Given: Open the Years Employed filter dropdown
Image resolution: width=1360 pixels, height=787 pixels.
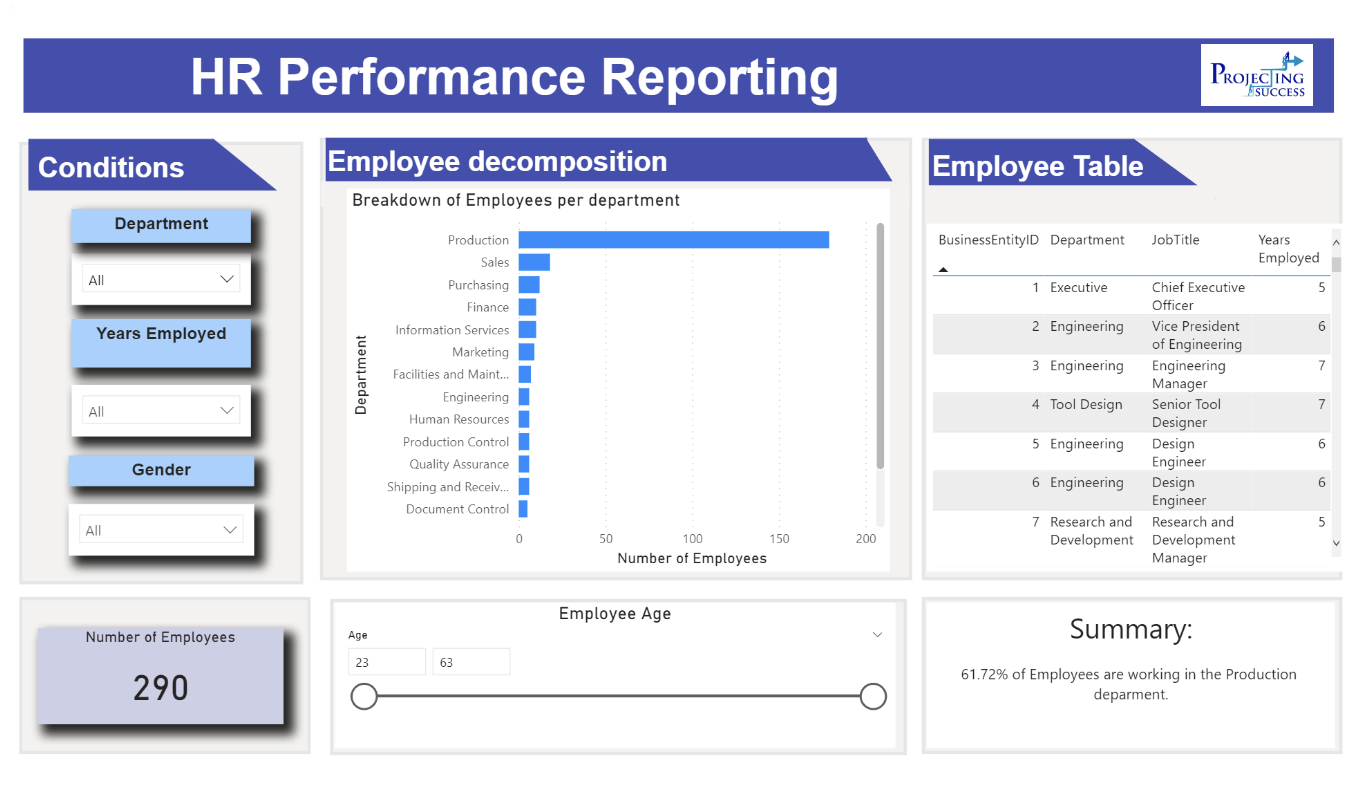Looking at the screenshot, I should pyautogui.click(x=161, y=410).
